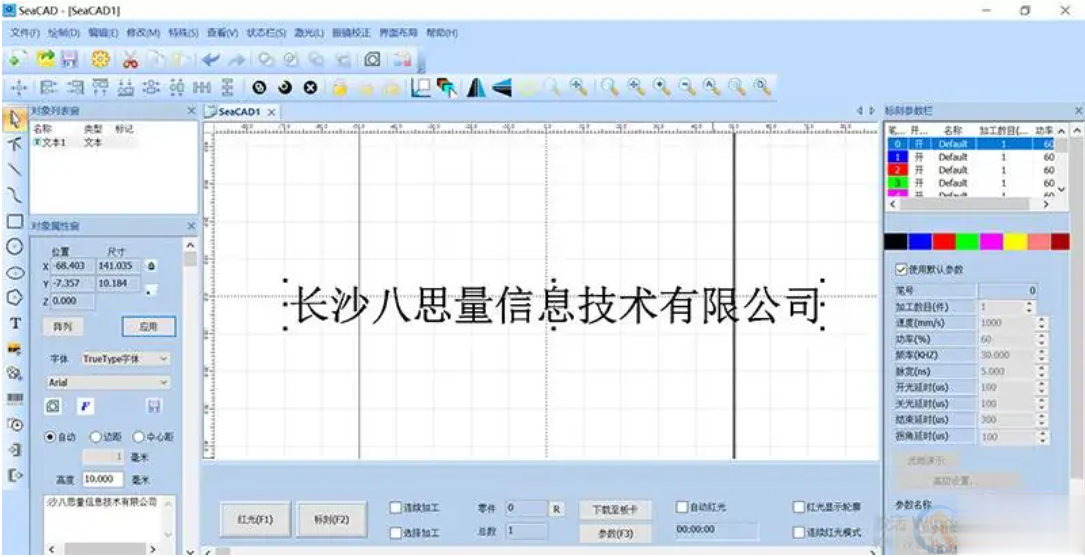Image resolution: width=1085 pixels, height=557 pixels.
Task: Select the arrow pointer tool
Action: tap(14, 119)
